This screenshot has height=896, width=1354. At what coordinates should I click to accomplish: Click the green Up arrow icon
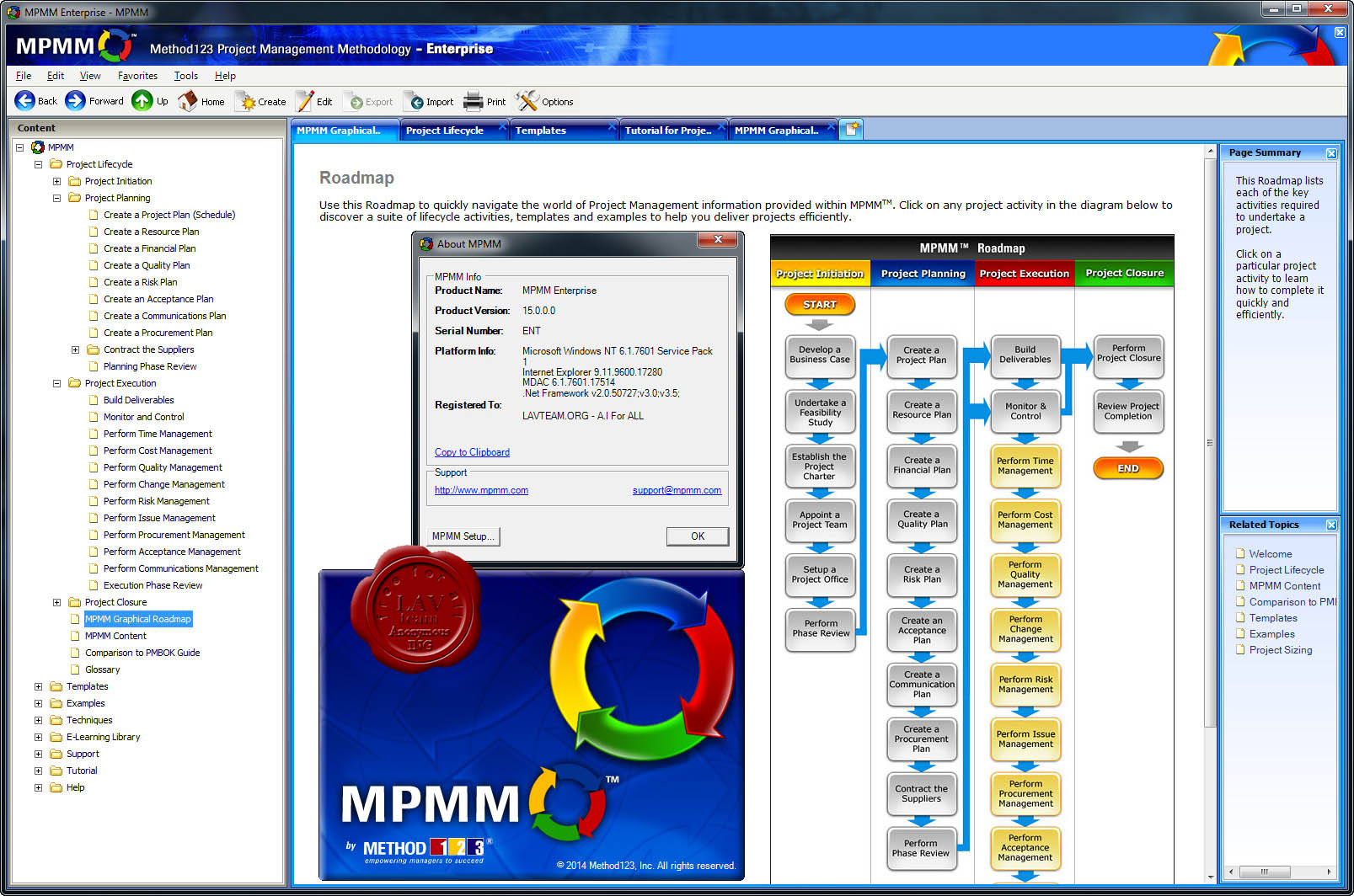142,101
